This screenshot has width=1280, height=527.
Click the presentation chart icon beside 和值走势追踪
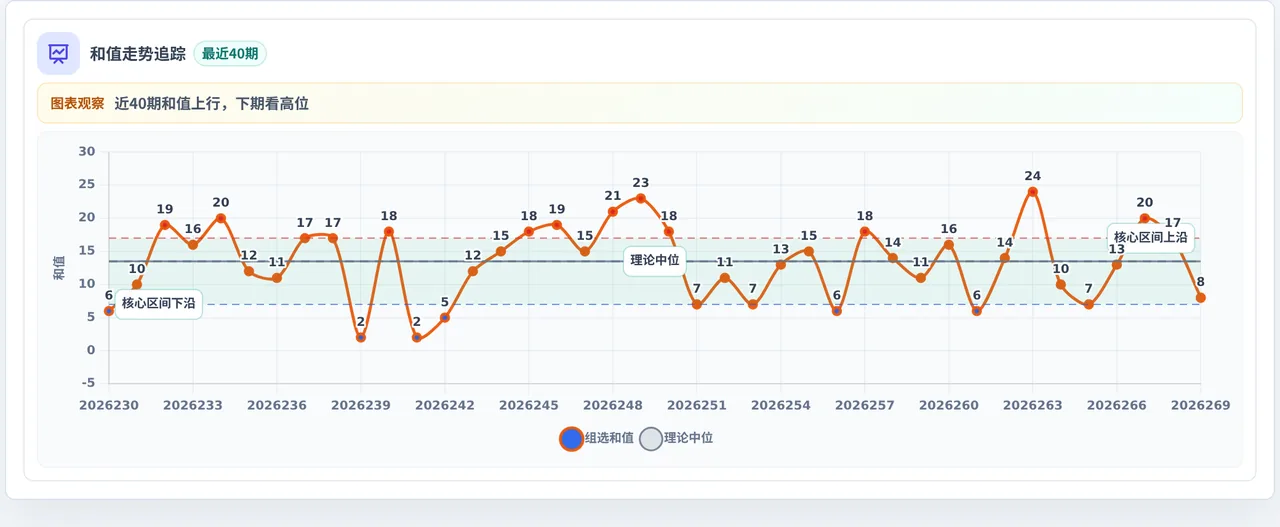tap(59, 54)
